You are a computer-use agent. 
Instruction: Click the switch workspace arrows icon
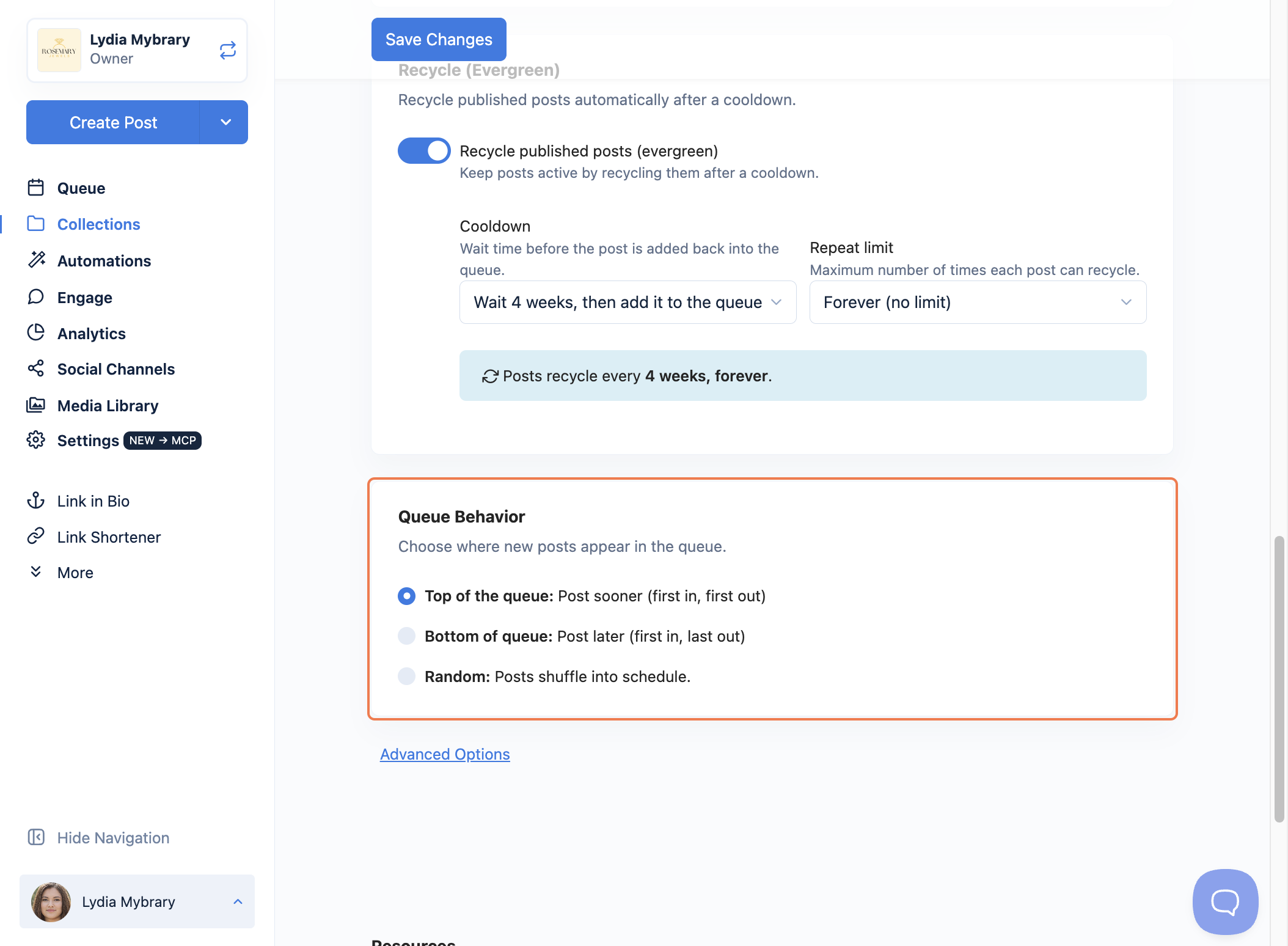pyautogui.click(x=227, y=50)
